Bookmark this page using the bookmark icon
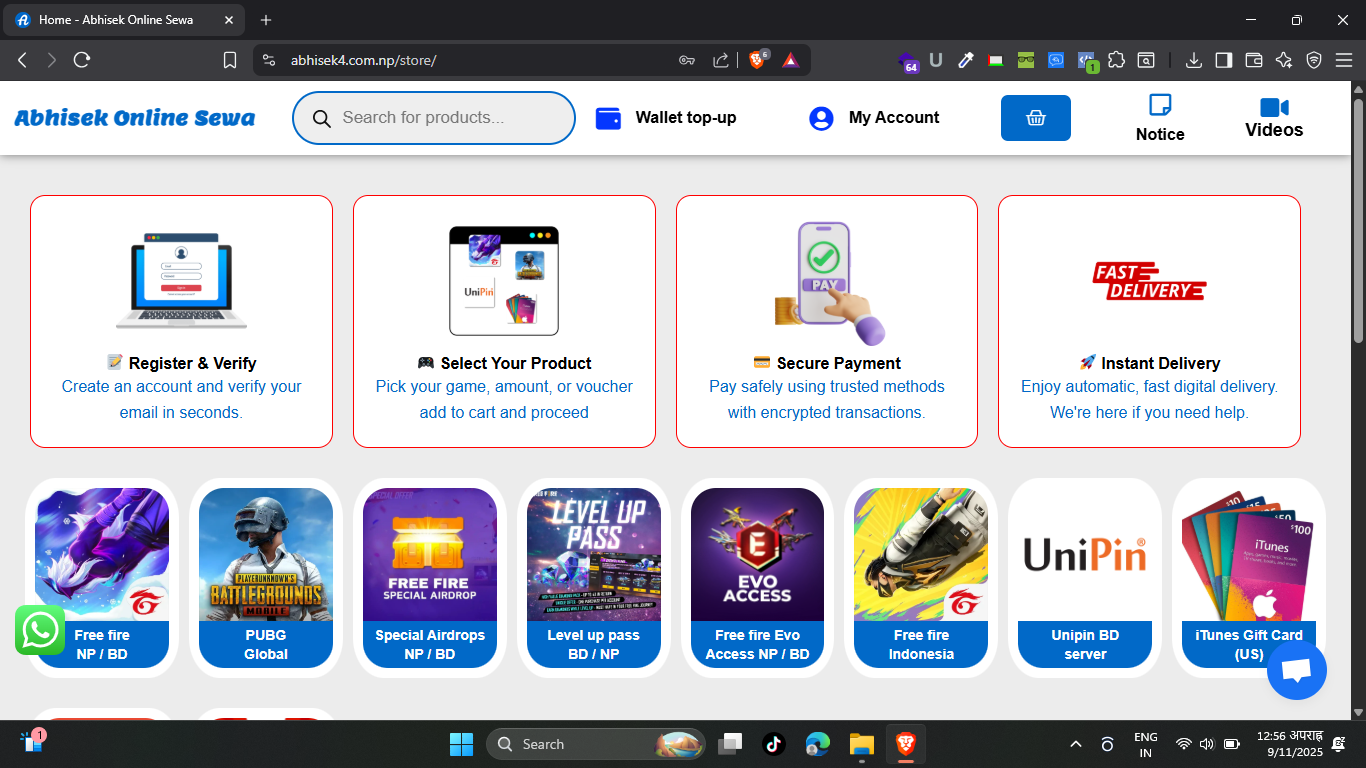The image size is (1366, 768). pyautogui.click(x=230, y=60)
